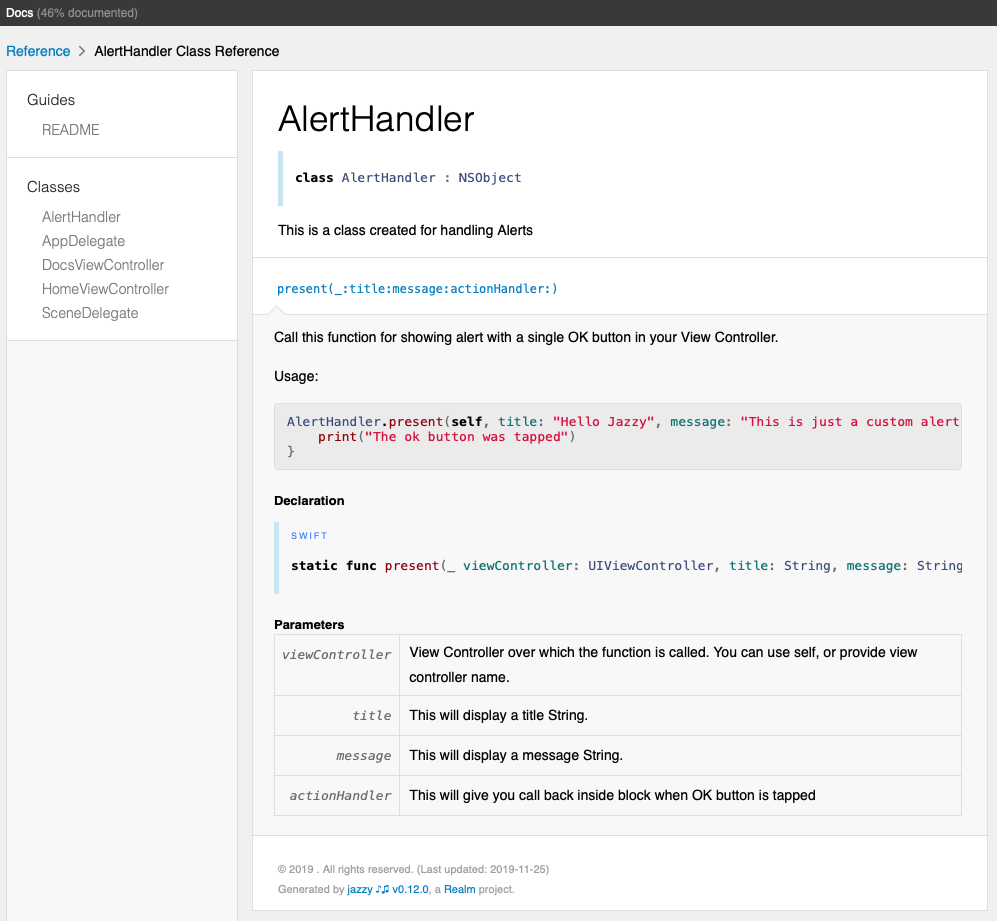The height and width of the screenshot is (921, 997).
Task: Click the Docs header title
Action: click(x=20, y=13)
